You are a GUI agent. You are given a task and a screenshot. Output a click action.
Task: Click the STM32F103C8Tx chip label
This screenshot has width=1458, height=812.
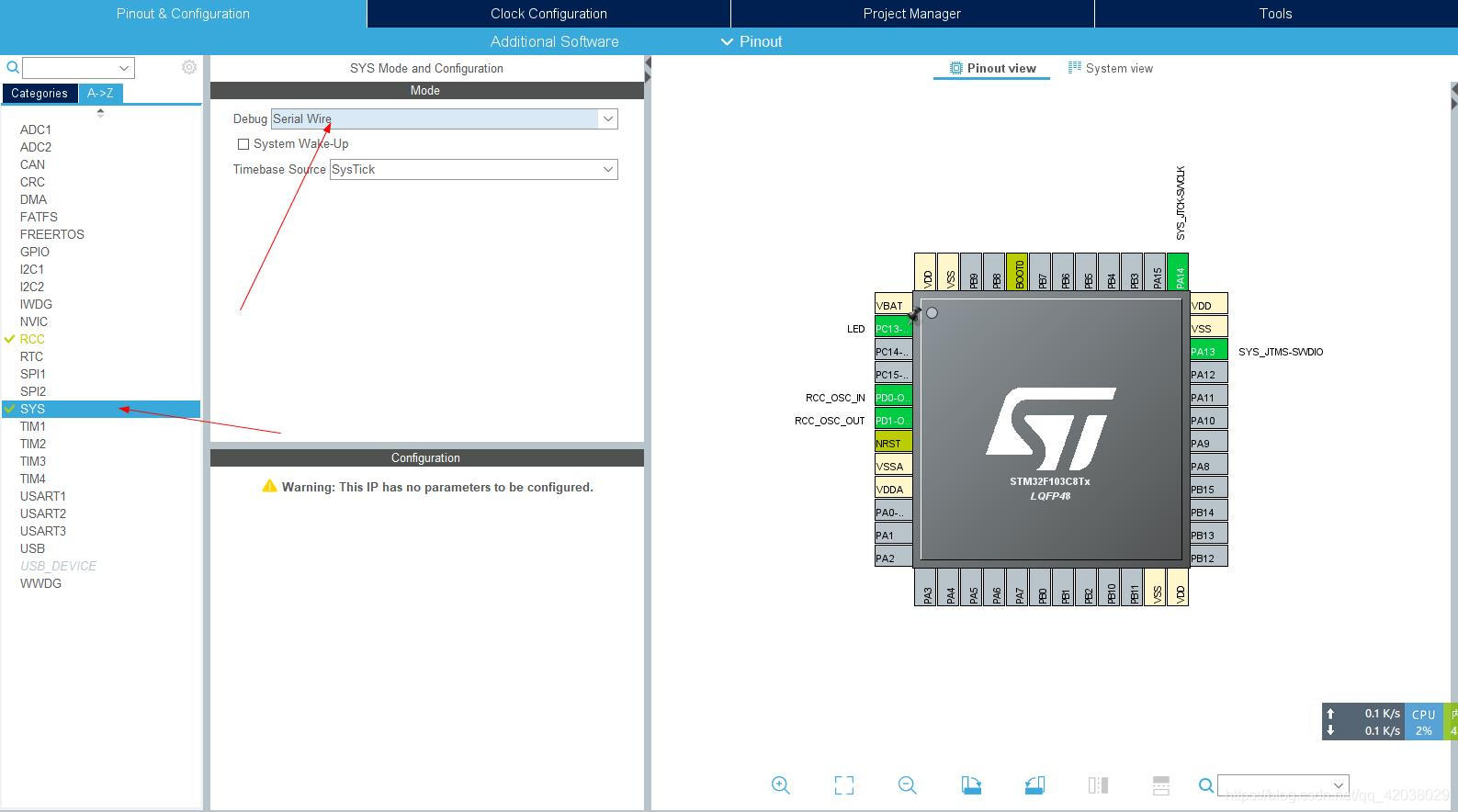(1050, 481)
